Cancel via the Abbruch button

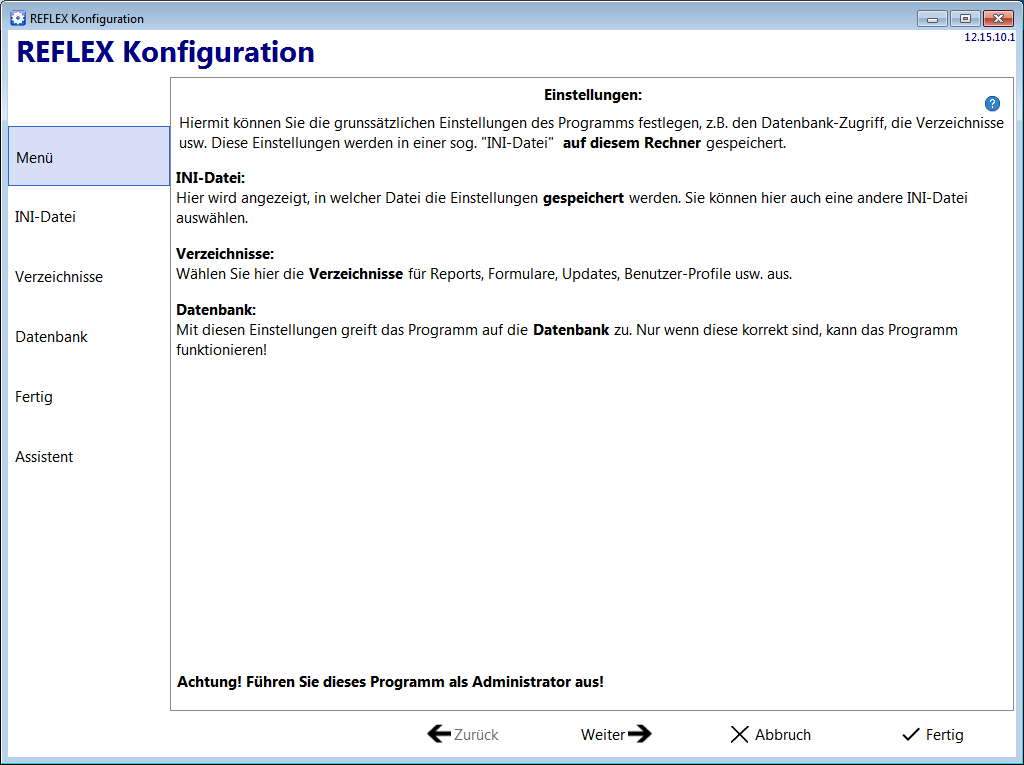[770, 734]
